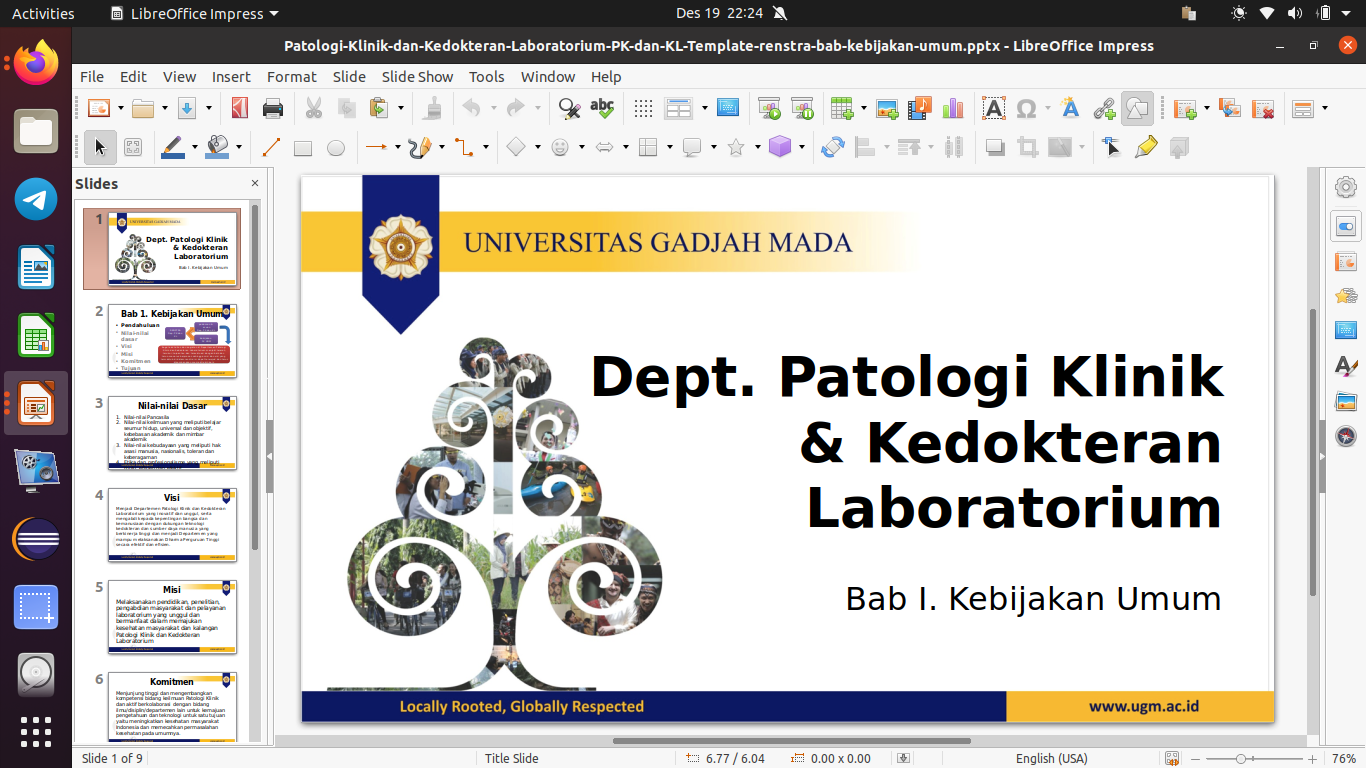
Task: Click zoom in plus button
Action: pos(1313,758)
